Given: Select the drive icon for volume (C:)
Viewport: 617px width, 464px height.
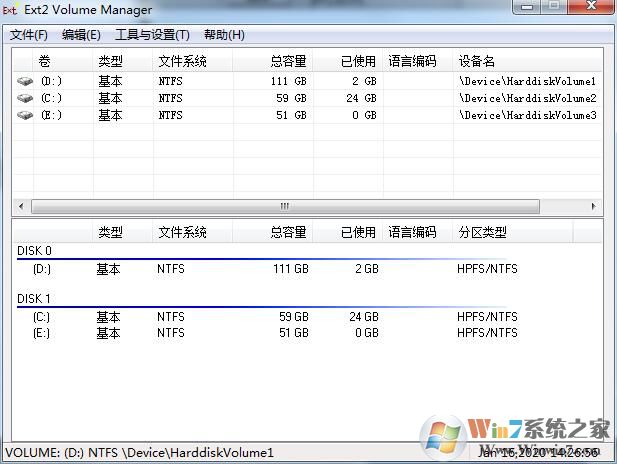Looking at the screenshot, I should click(x=25, y=98).
